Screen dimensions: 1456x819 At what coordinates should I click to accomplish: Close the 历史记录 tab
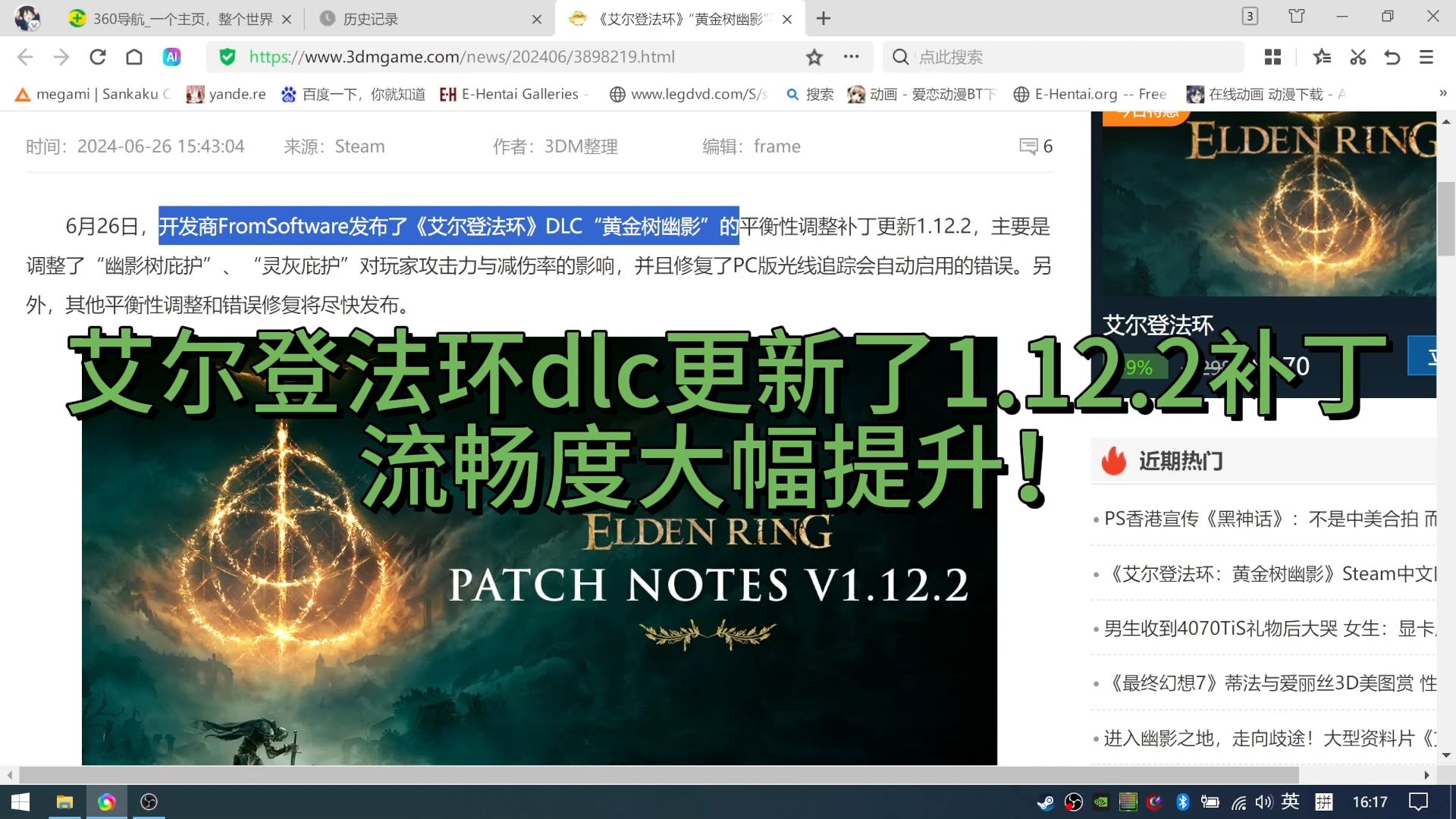[x=537, y=20]
